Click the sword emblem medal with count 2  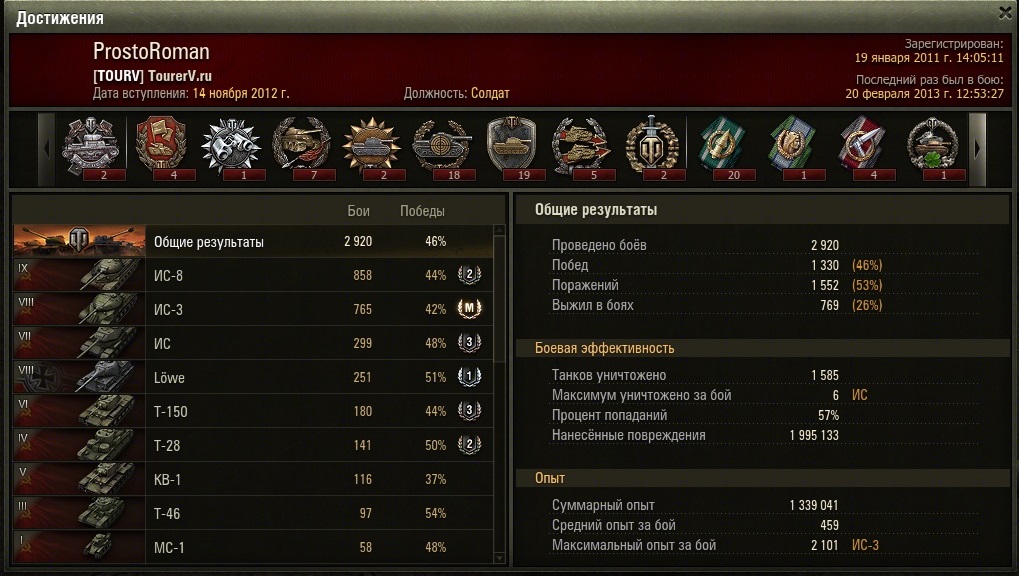(x=652, y=147)
